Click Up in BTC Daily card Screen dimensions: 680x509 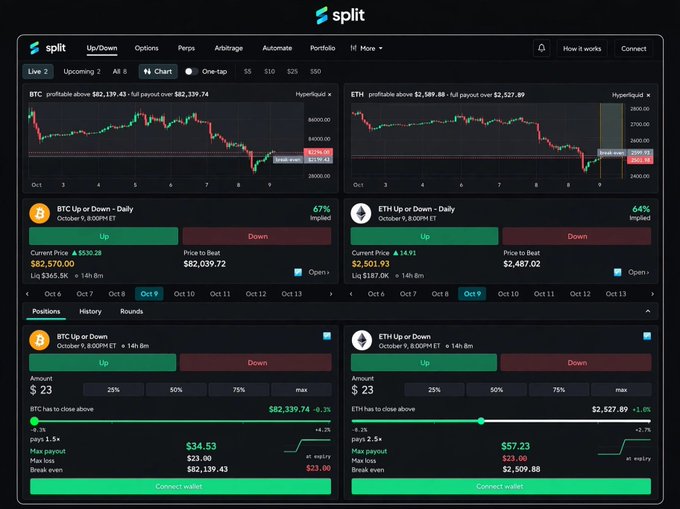[x=104, y=236]
